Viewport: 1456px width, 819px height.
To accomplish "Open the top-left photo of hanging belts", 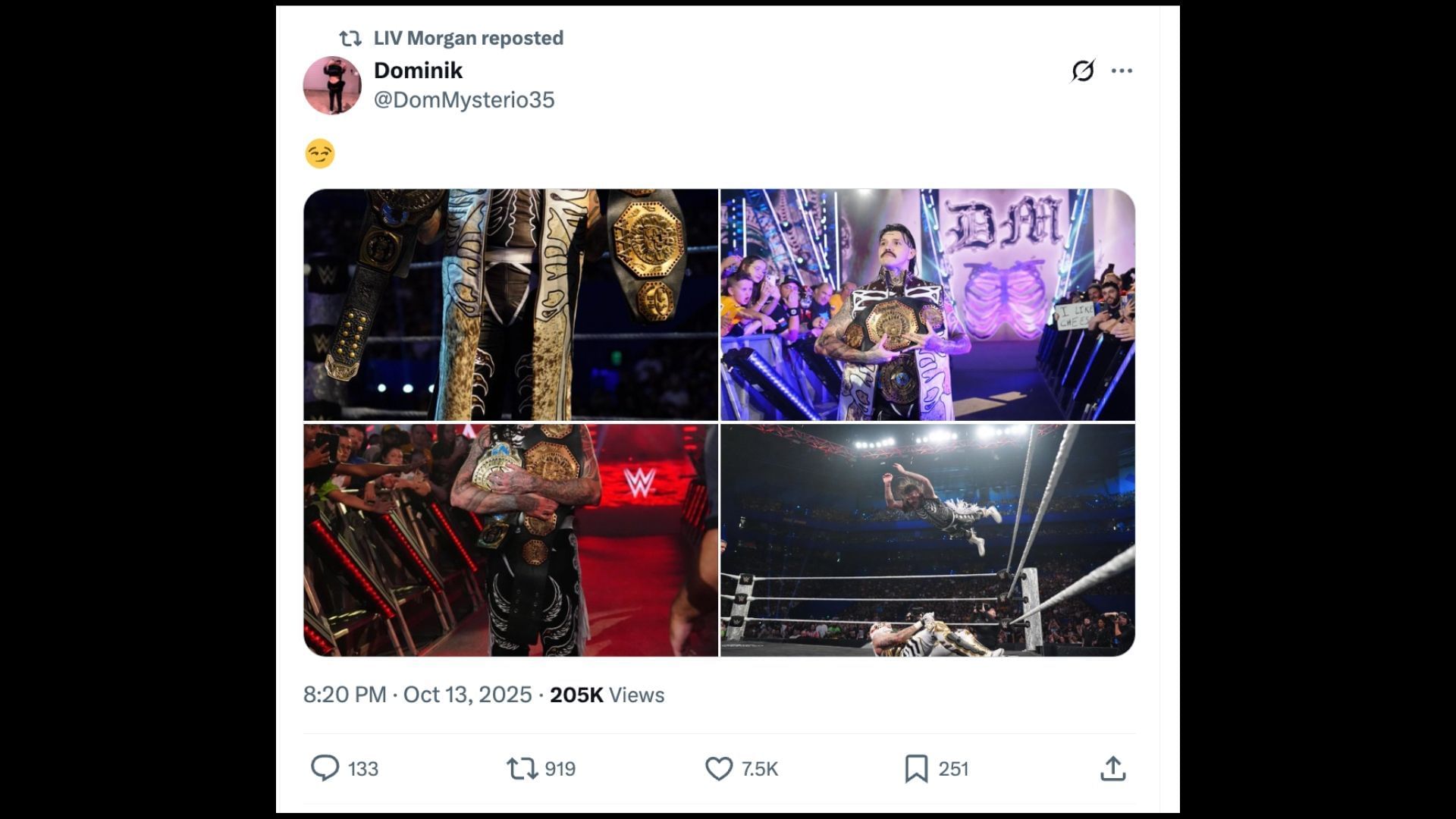I will click(x=510, y=305).
